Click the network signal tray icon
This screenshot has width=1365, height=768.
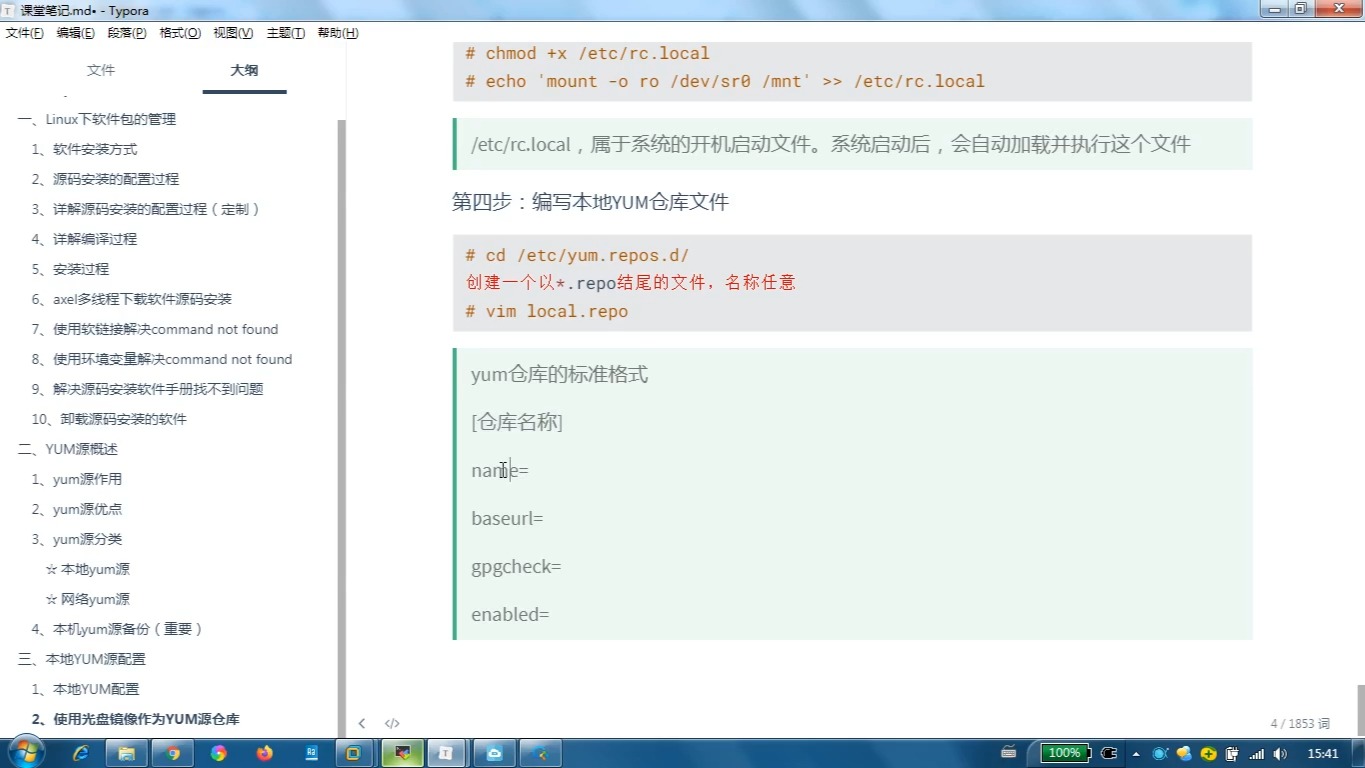1256,754
